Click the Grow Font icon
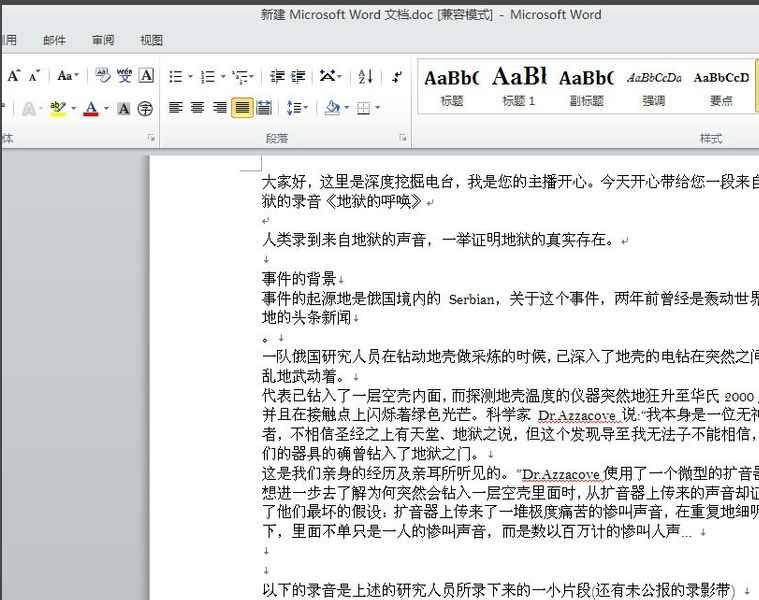This screenshot has width=759, height=600. click(x=14, y=76)
